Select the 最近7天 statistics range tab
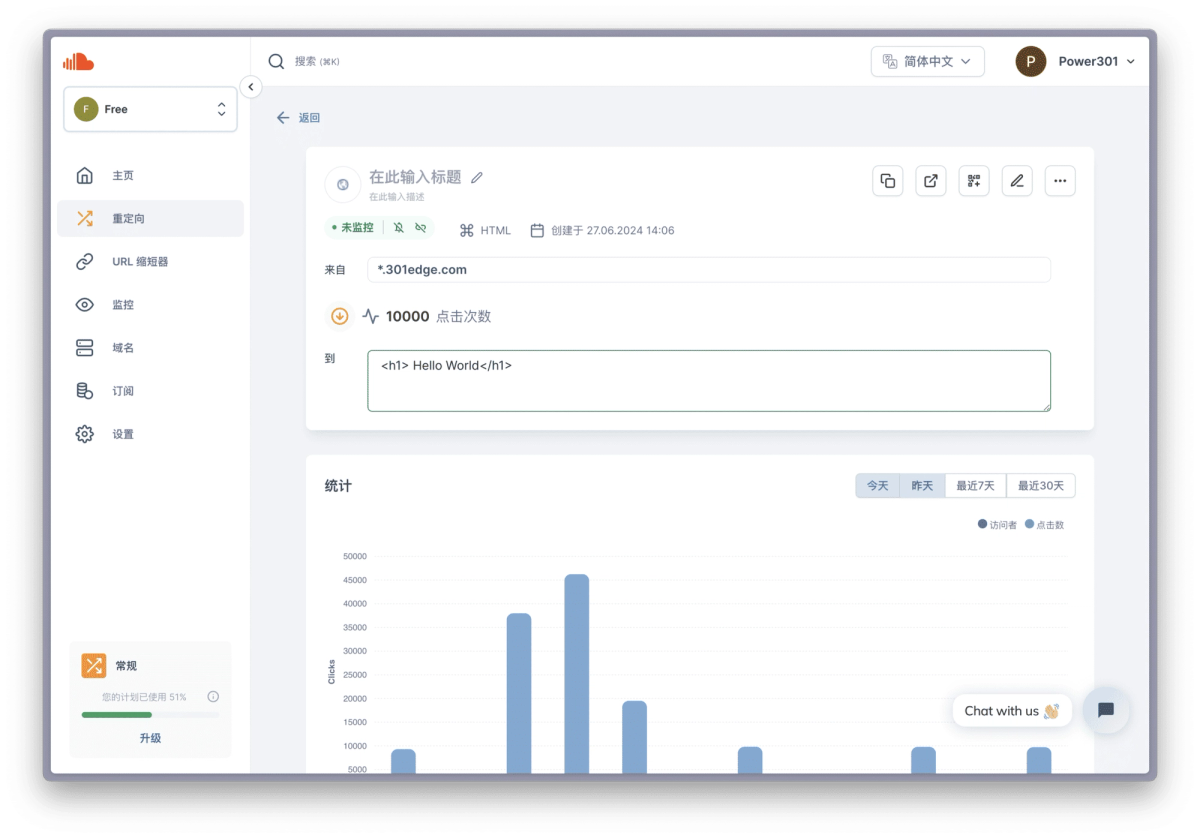 (975, 486)
